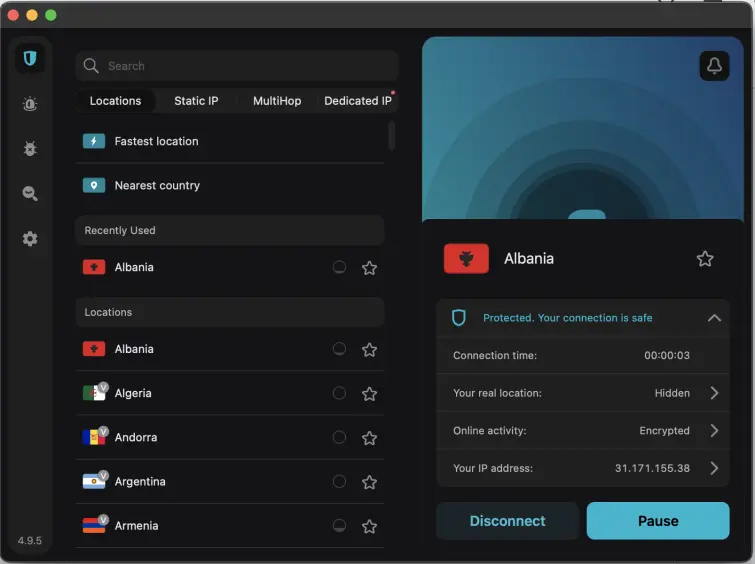Click Algeria flag icon
The height and width of the screenshot is (564, 755).
[94, 393]
